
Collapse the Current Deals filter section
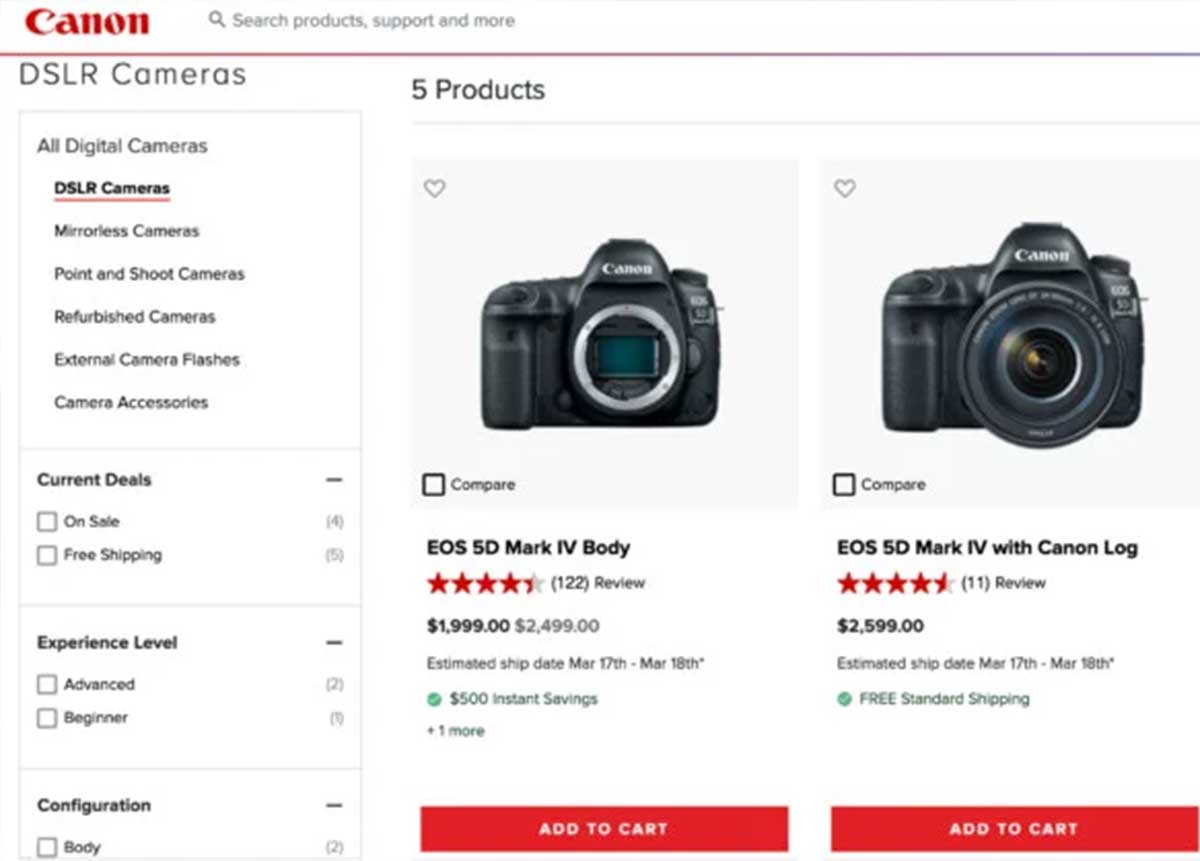[x=334, y=480]
